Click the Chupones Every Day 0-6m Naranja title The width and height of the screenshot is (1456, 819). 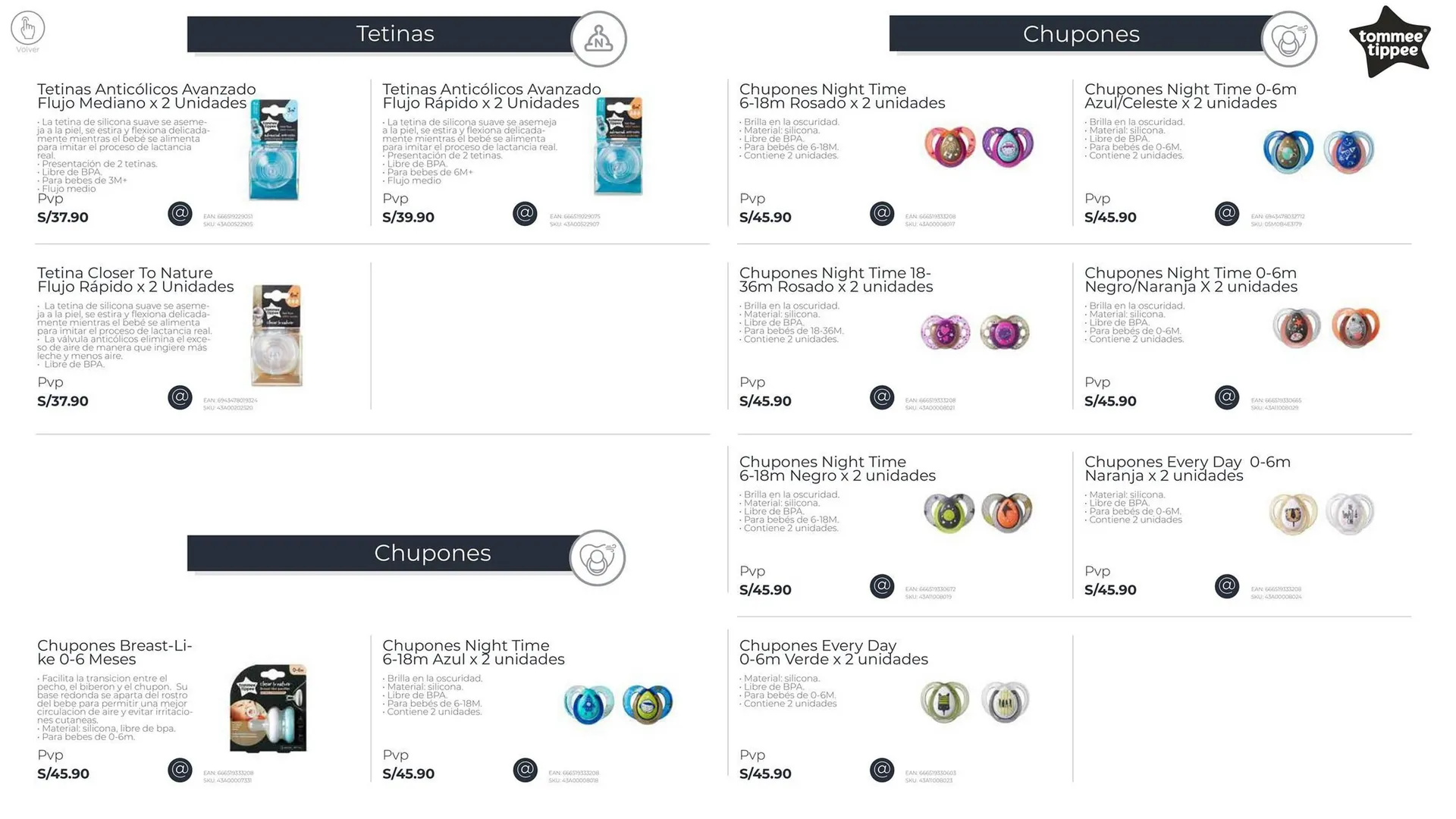[x=1187, y=469]
